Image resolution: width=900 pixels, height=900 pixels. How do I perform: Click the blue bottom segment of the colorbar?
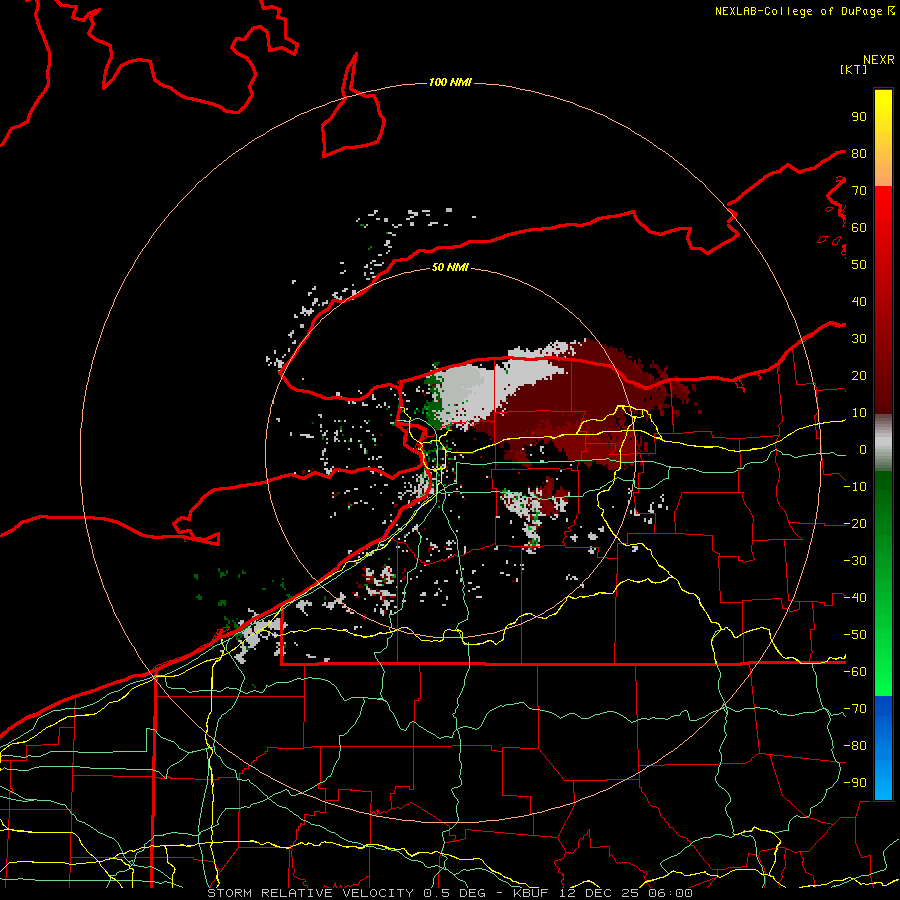pos(883,747)
